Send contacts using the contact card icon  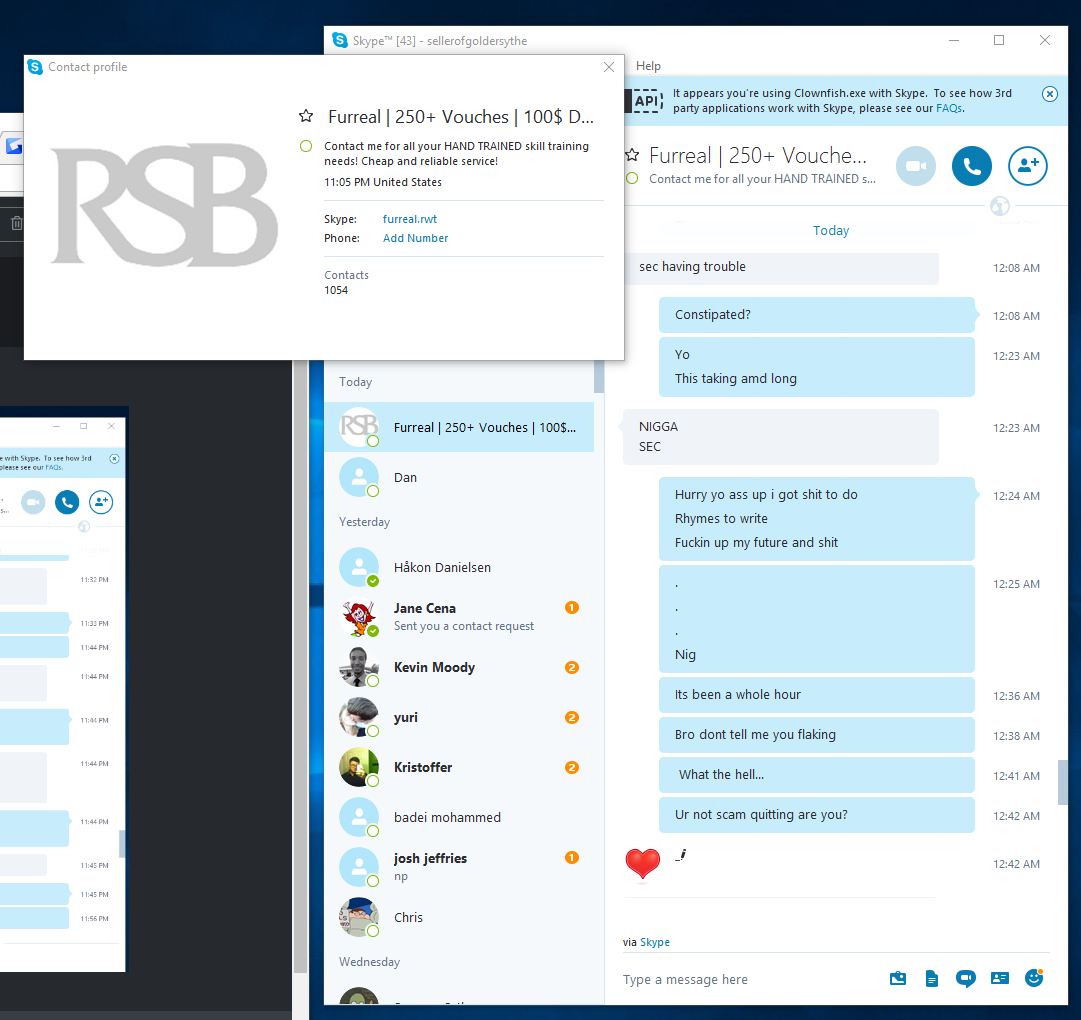pos(1000,978)
